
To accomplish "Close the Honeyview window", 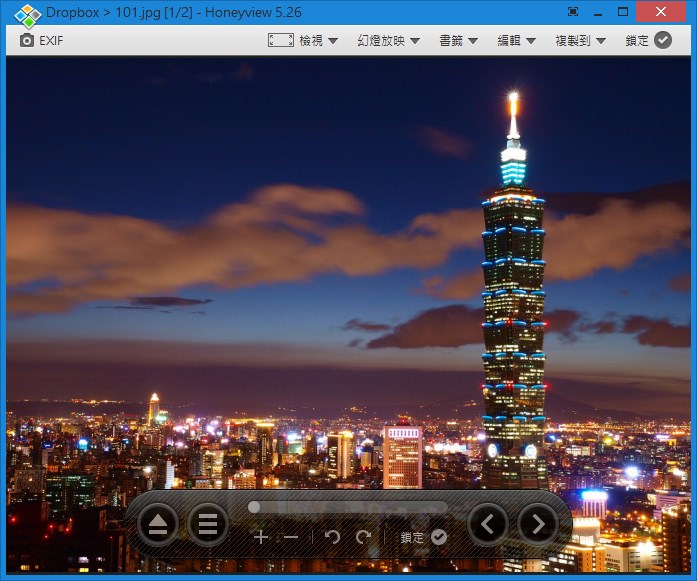I will point(661,12).
